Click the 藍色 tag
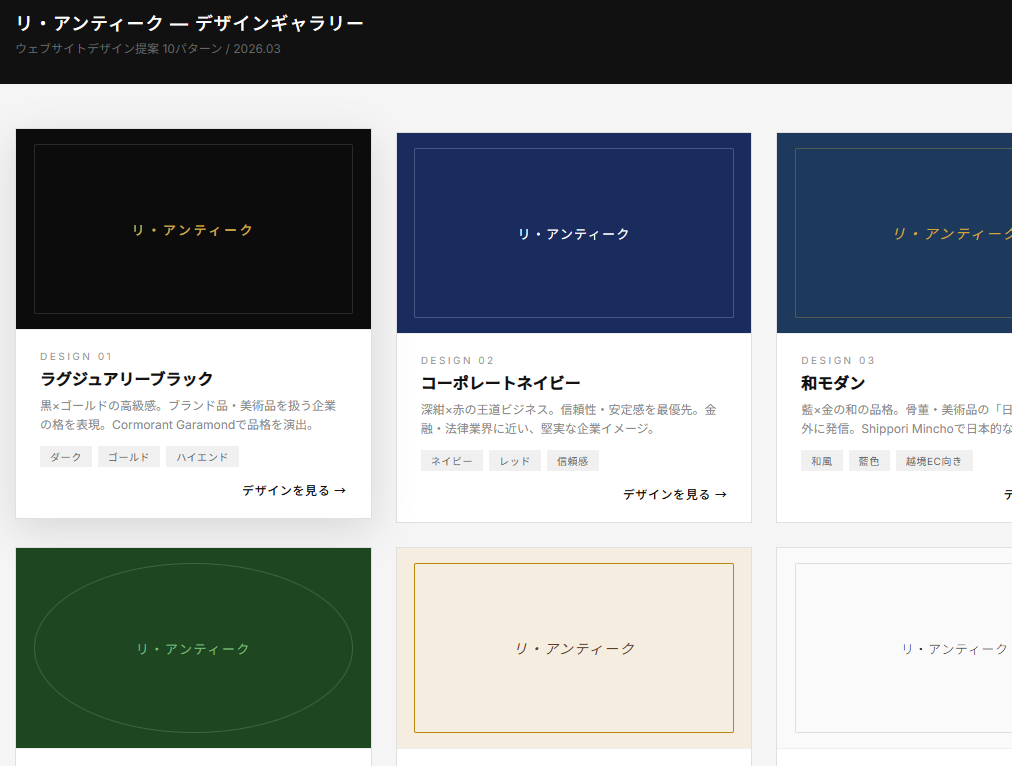Image resolution: width=1012 pixels, height=766 pixels. (x=869, y=461)
